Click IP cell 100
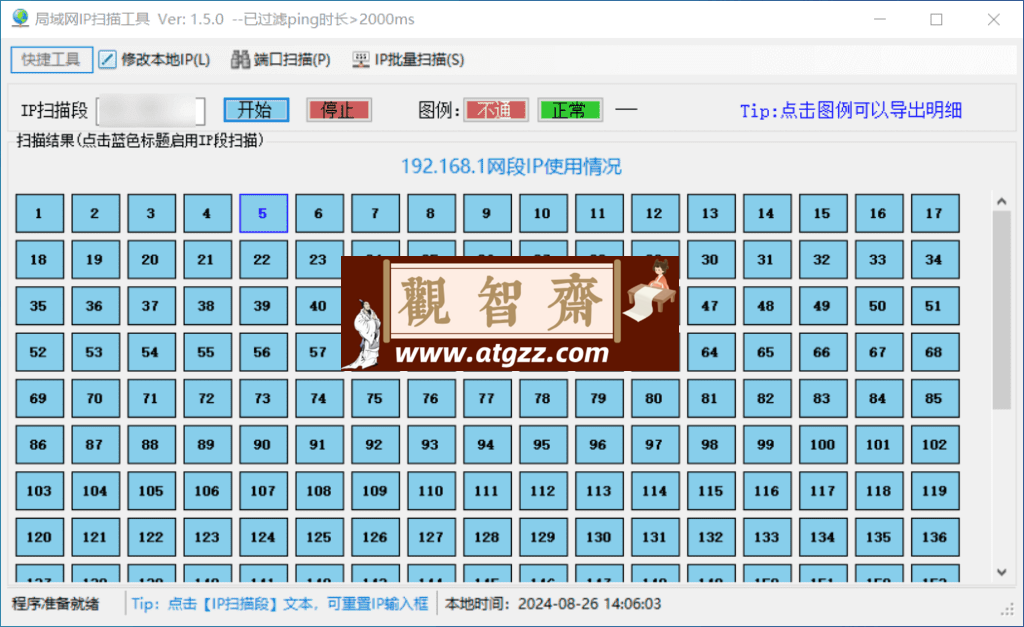 pos(823,445)
